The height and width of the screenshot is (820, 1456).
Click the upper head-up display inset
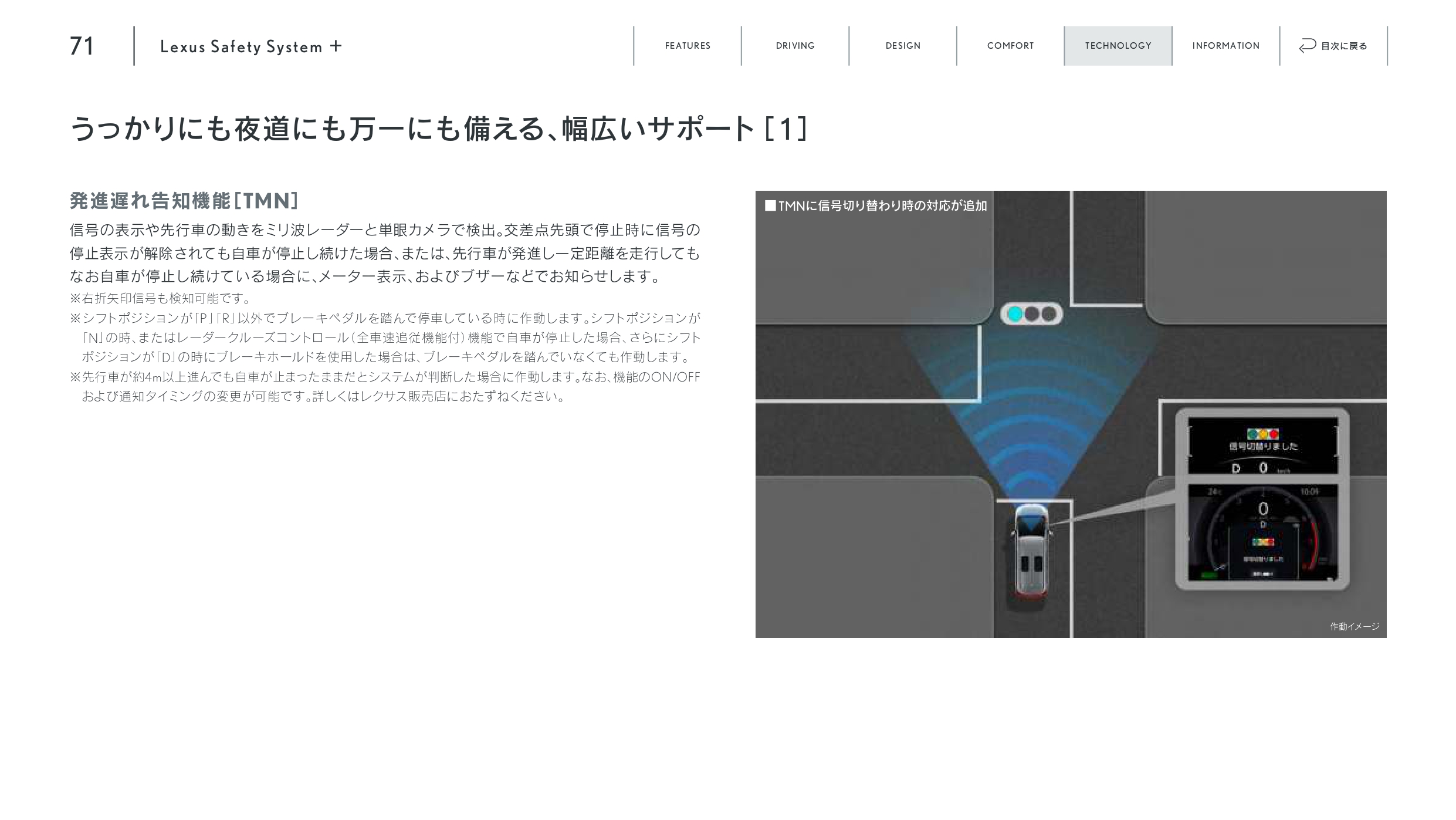1262,445
